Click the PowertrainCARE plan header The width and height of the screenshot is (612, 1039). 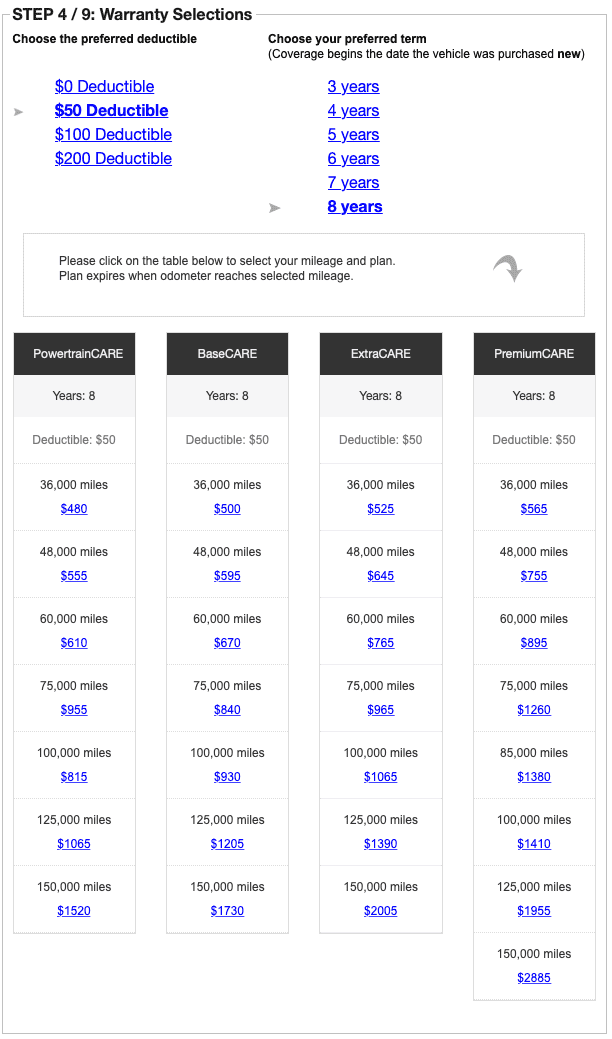[x=74, y=354]
